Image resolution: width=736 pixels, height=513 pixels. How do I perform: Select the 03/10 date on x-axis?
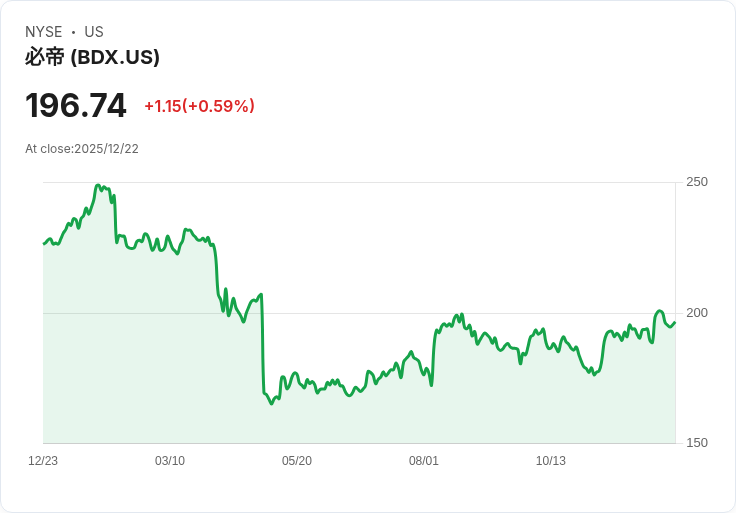170,461
